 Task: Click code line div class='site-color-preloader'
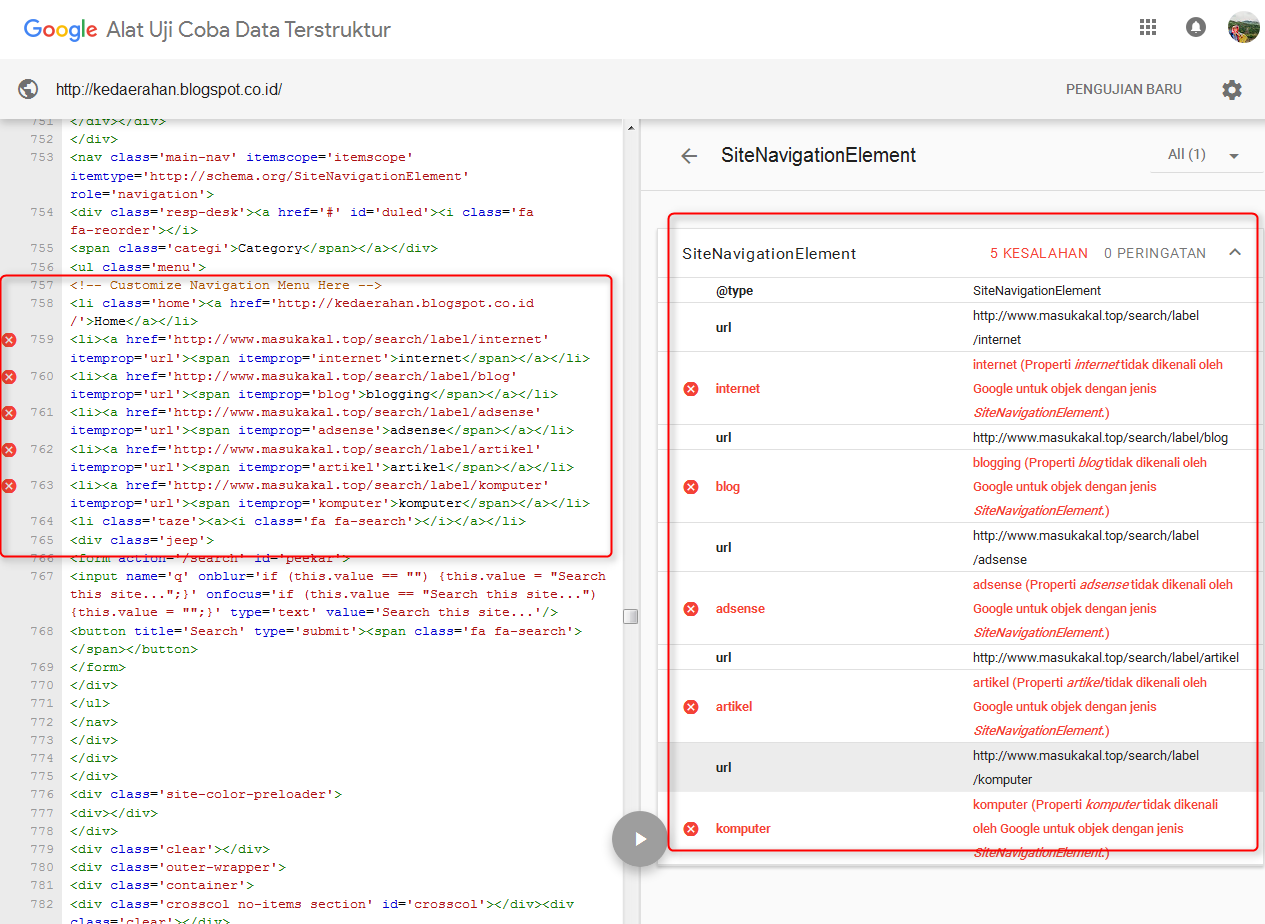click(x=206, y=795)
